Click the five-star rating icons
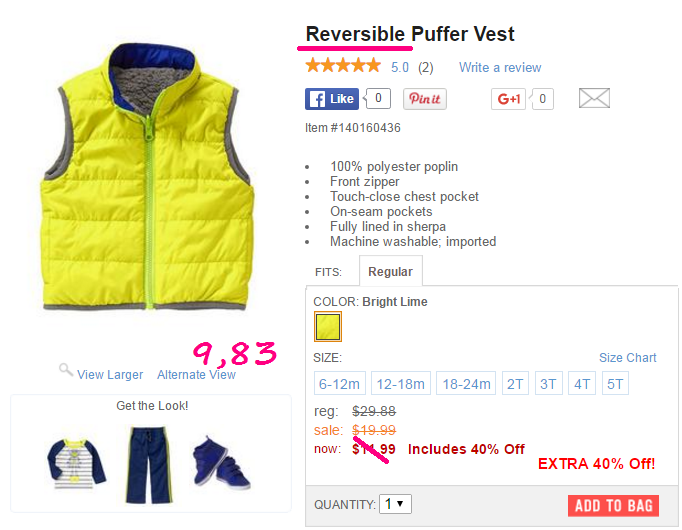The width and height of the screenshot is (682, 530). [343, 66]
